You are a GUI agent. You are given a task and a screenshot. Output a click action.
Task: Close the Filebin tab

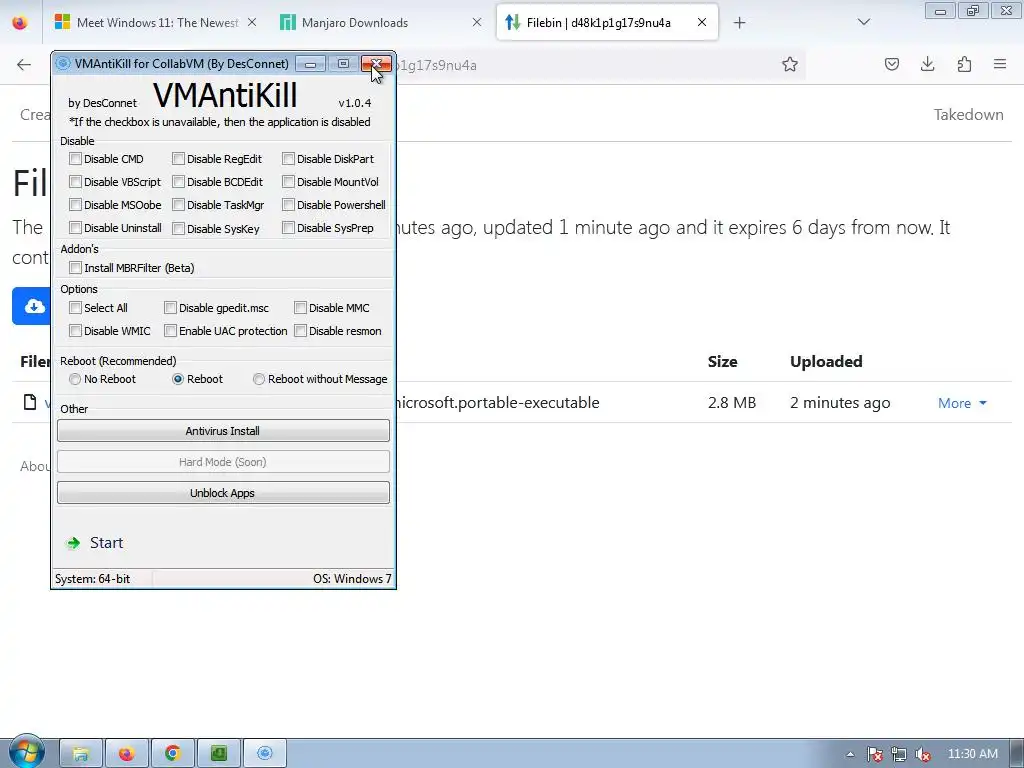(x=701, y=22)
